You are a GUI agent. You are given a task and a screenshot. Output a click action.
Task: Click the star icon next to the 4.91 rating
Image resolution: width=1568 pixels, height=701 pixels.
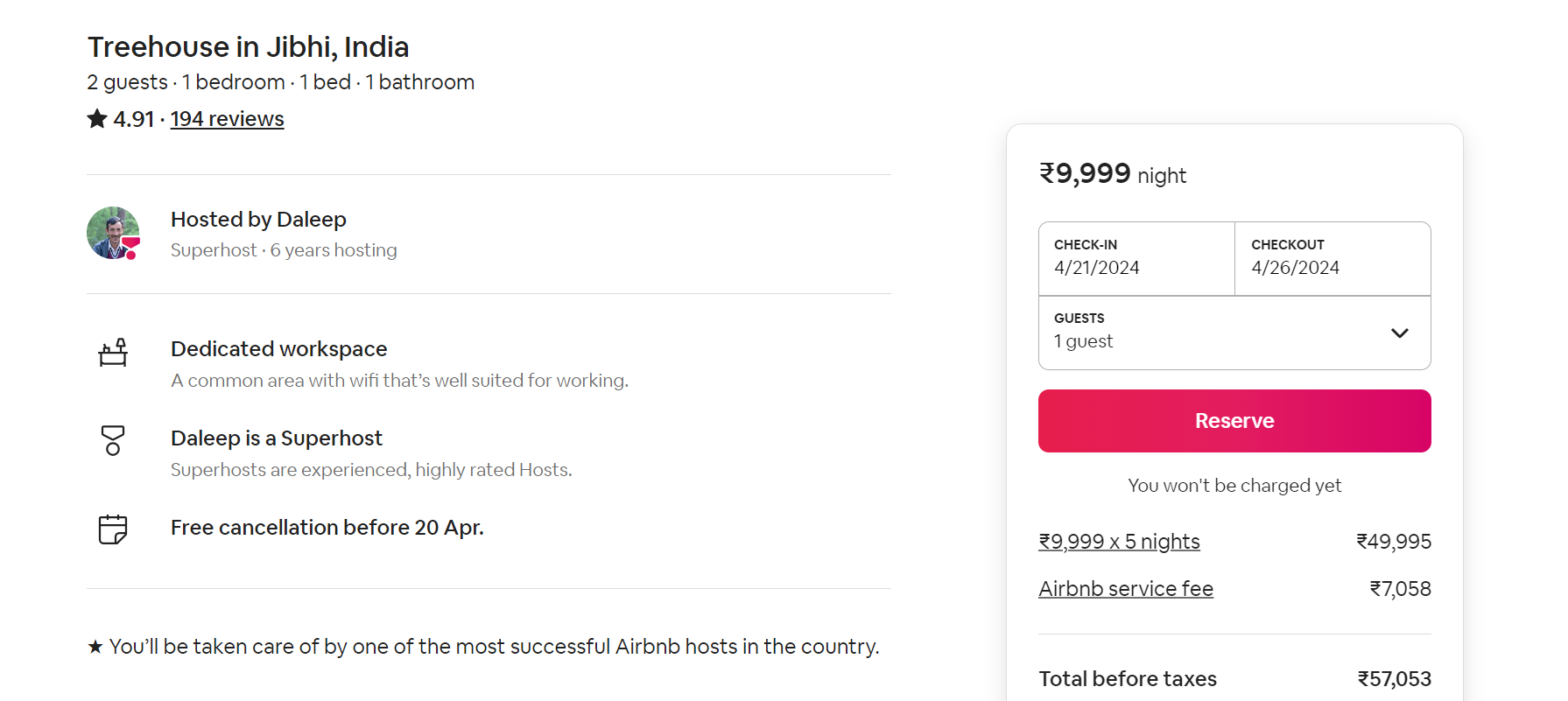(96, 118)
